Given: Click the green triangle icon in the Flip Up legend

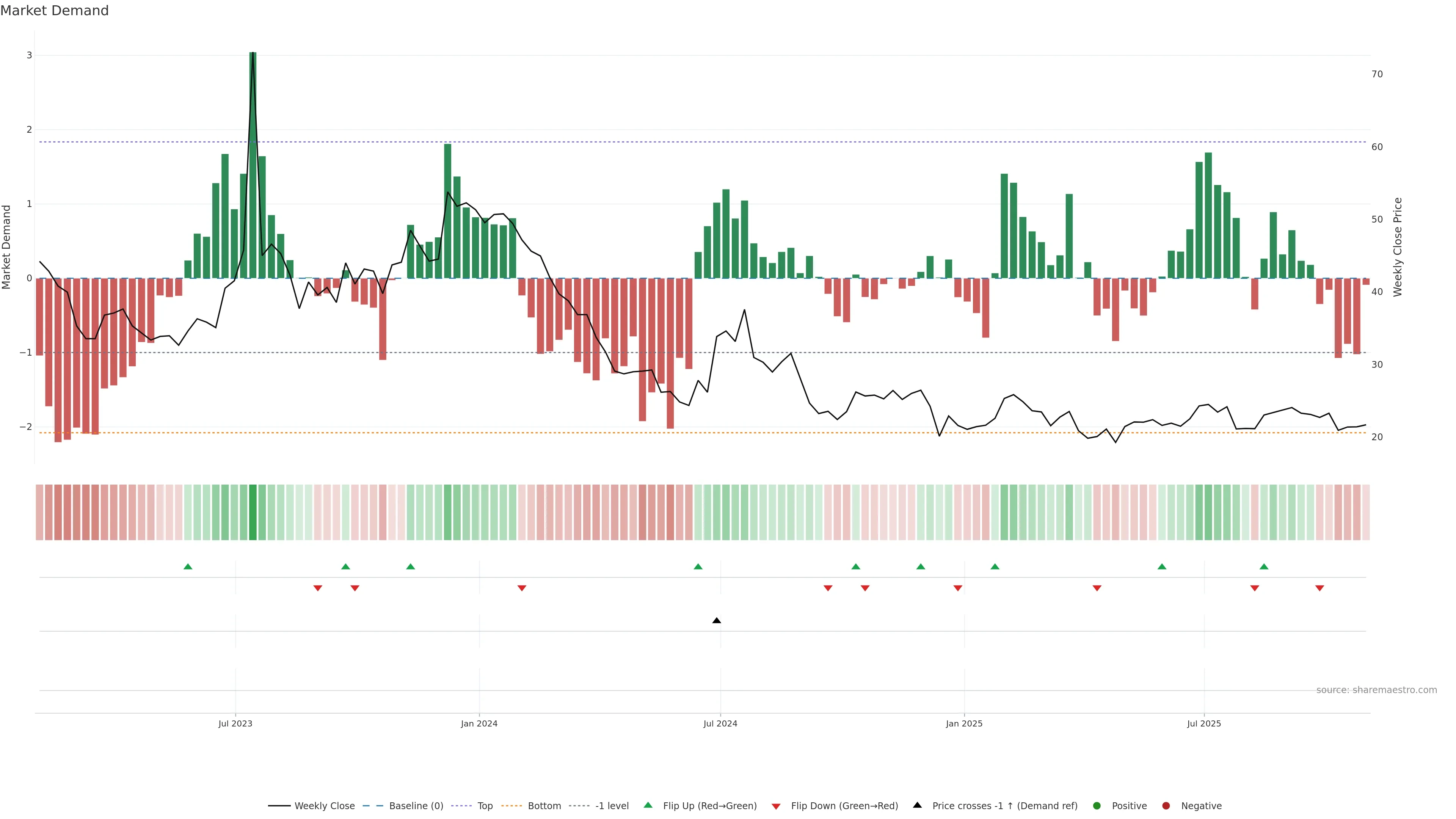Looking at the screenshot, I should (648, 805).
